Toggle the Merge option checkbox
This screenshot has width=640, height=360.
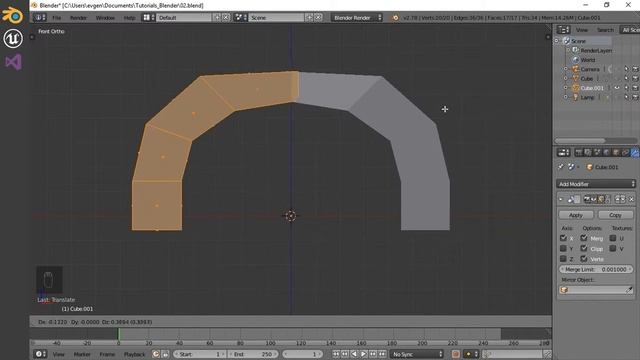584,238
